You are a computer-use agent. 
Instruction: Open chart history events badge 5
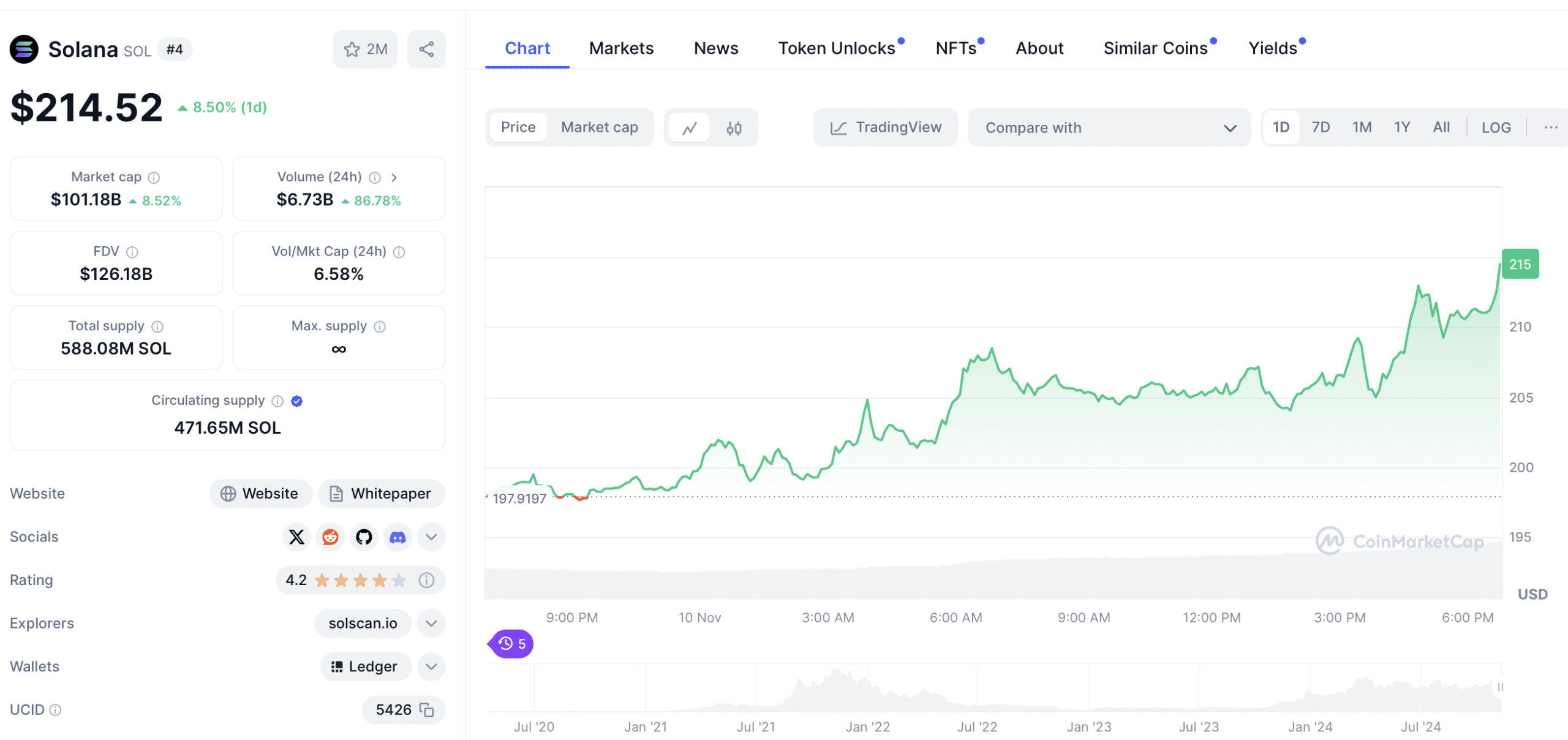(511, 644)
